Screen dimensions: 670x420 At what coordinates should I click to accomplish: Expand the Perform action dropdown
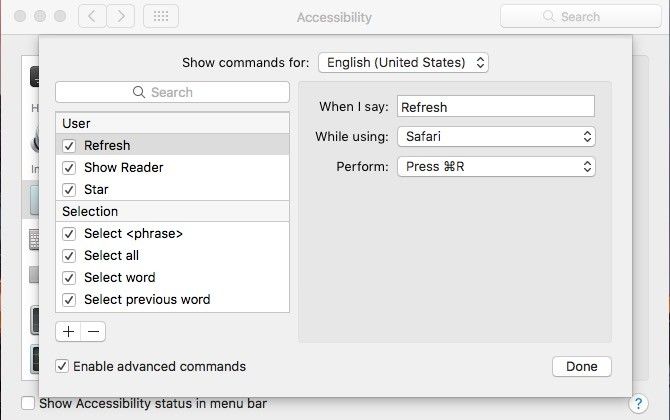click(x=496, y=166)
